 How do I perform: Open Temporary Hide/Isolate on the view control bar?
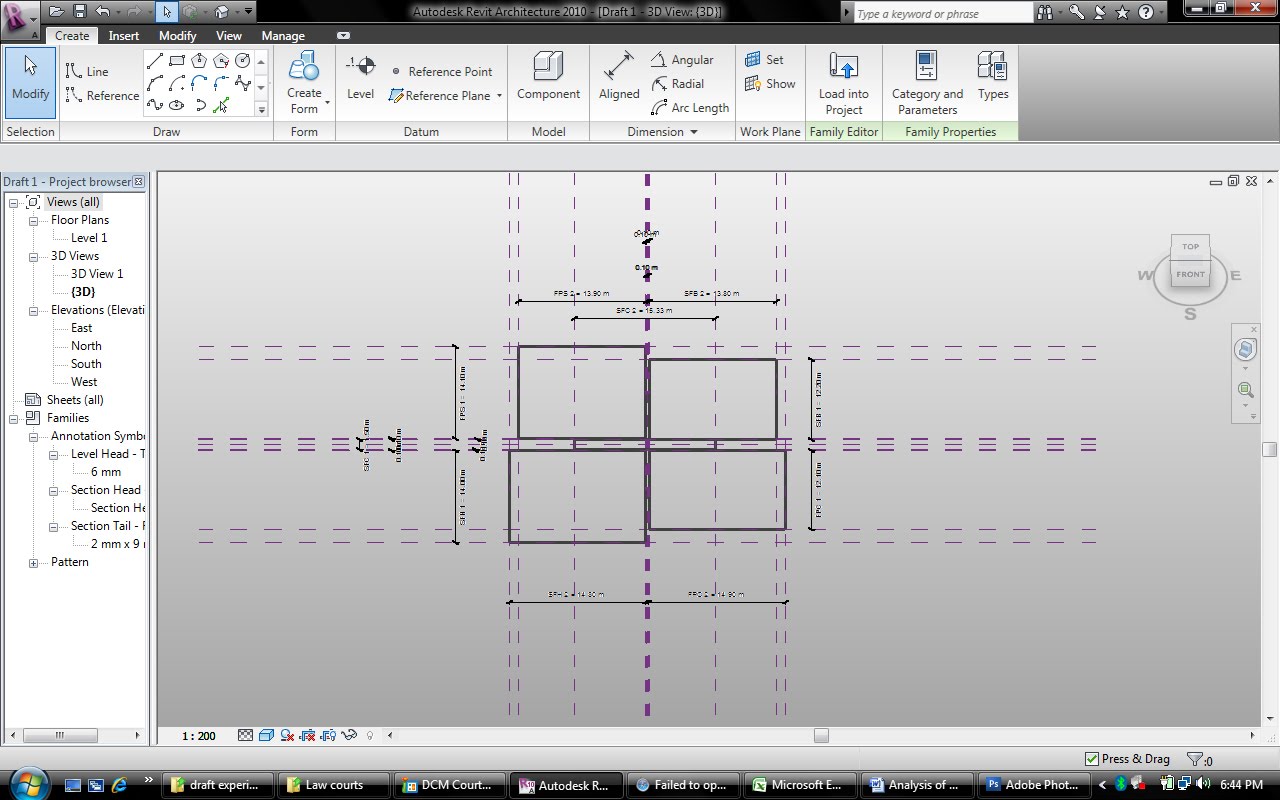pyautogui.click(x=349, y=735)
